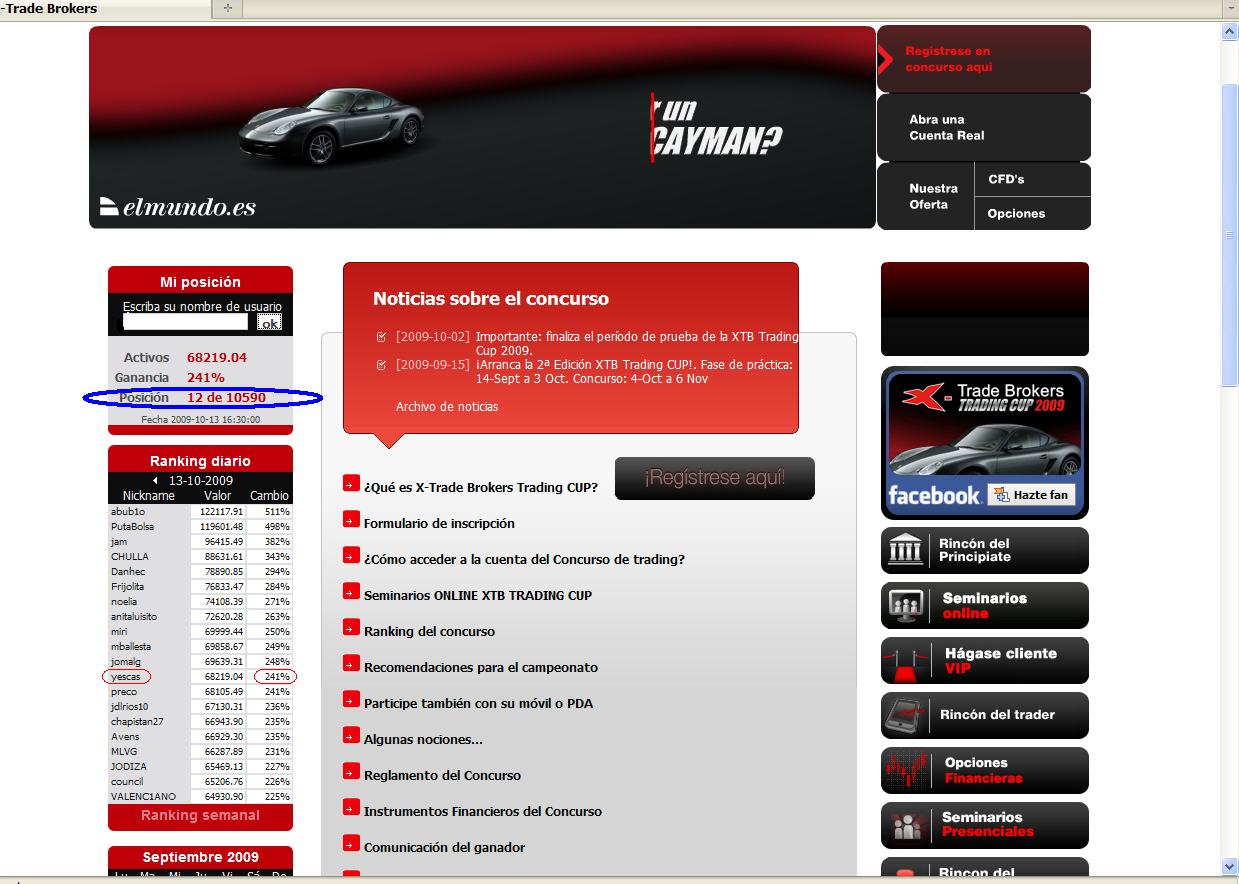The image size is (1239, 884).
Task: Click previous-day arrow next to 13-10-2009
Action: (156, 480)
